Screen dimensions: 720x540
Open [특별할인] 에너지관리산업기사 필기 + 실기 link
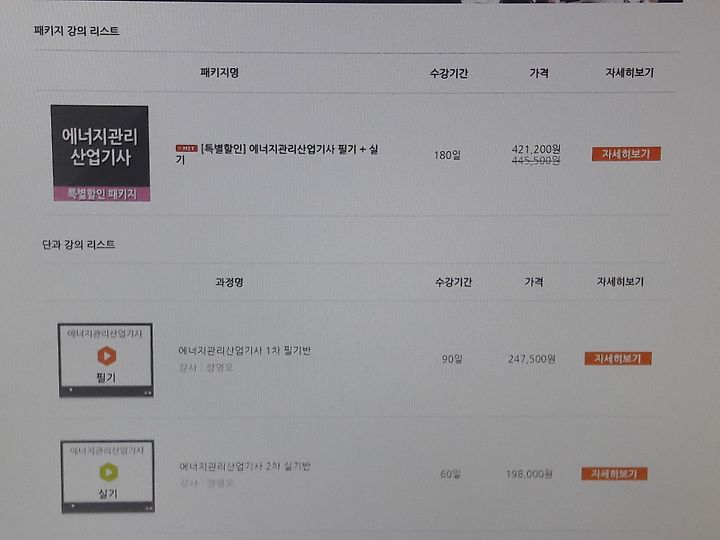(289, 154)
